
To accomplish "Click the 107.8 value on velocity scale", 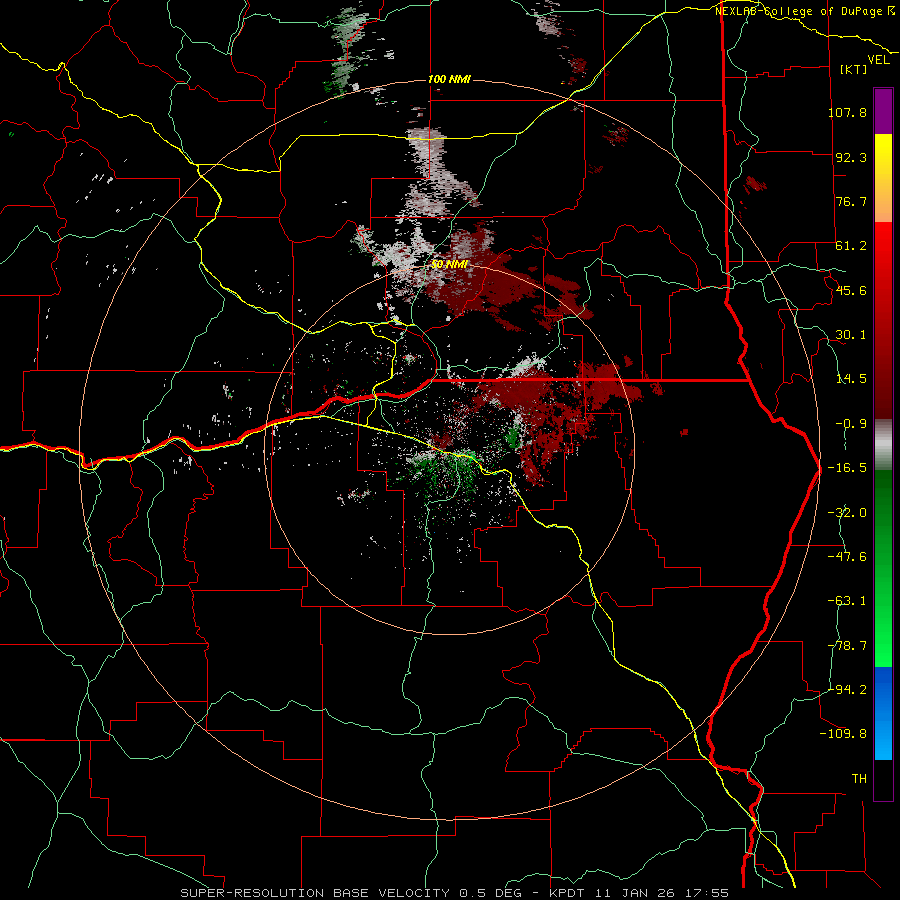I will pos(847,112).
